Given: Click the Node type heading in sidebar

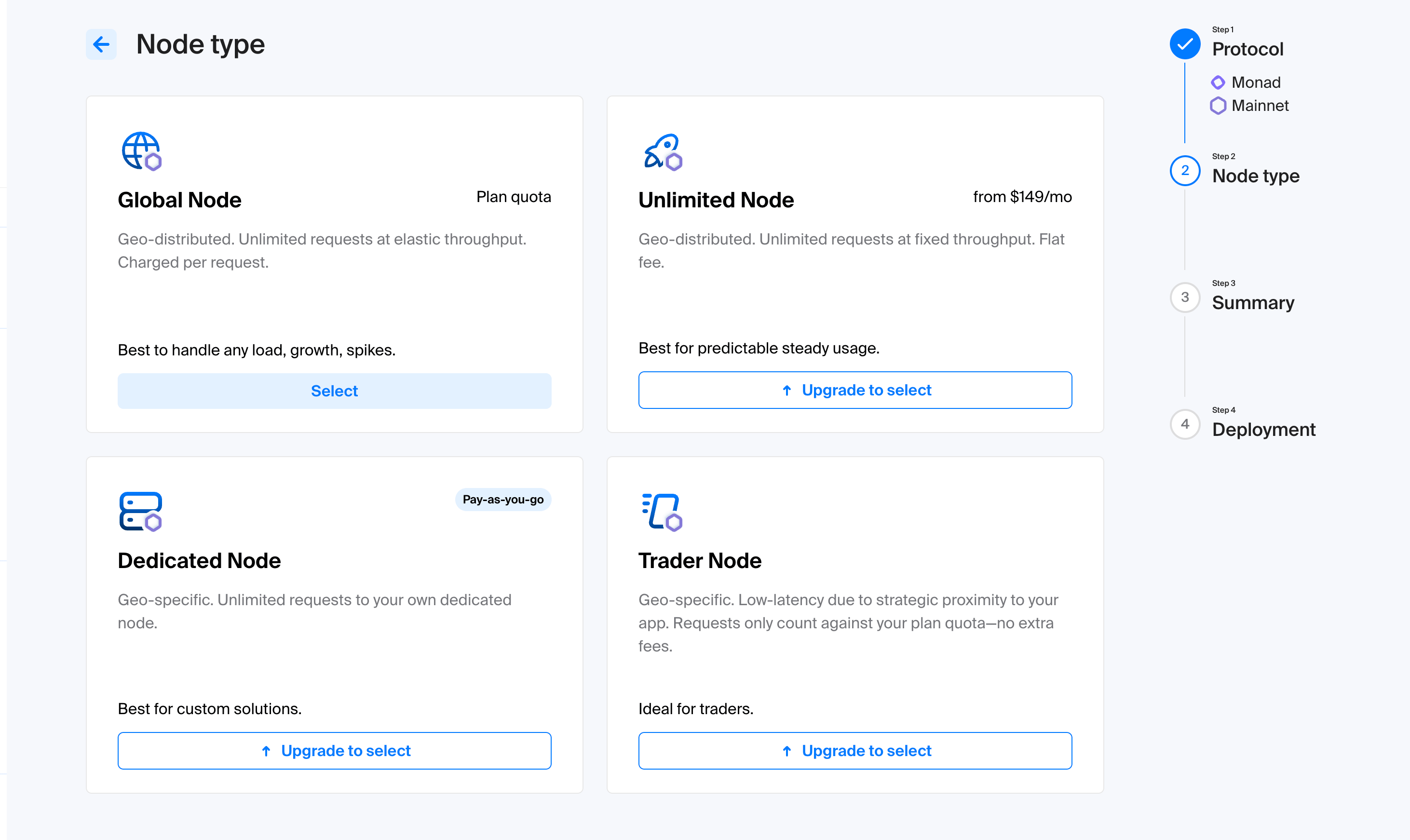Looking at the screenshot, I should [x=1255, y=176].
